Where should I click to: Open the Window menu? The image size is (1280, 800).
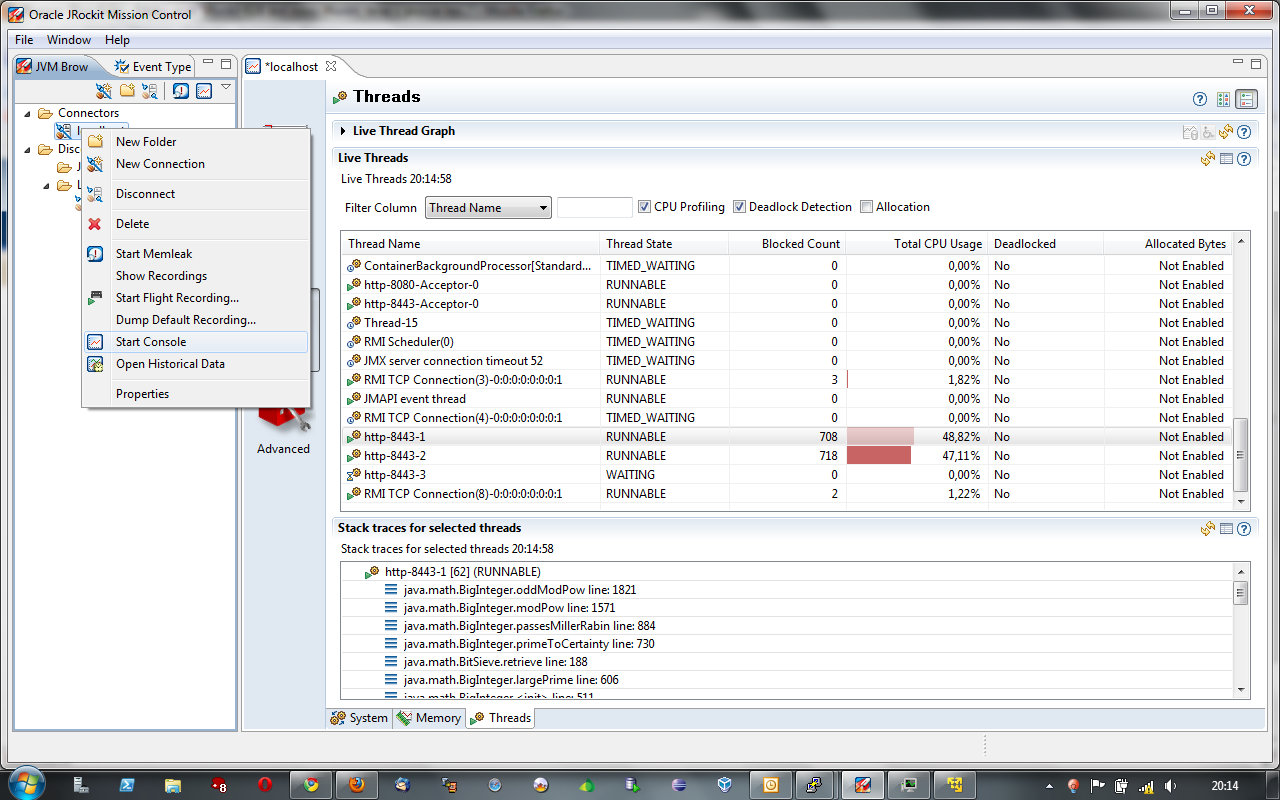point(69,40)
